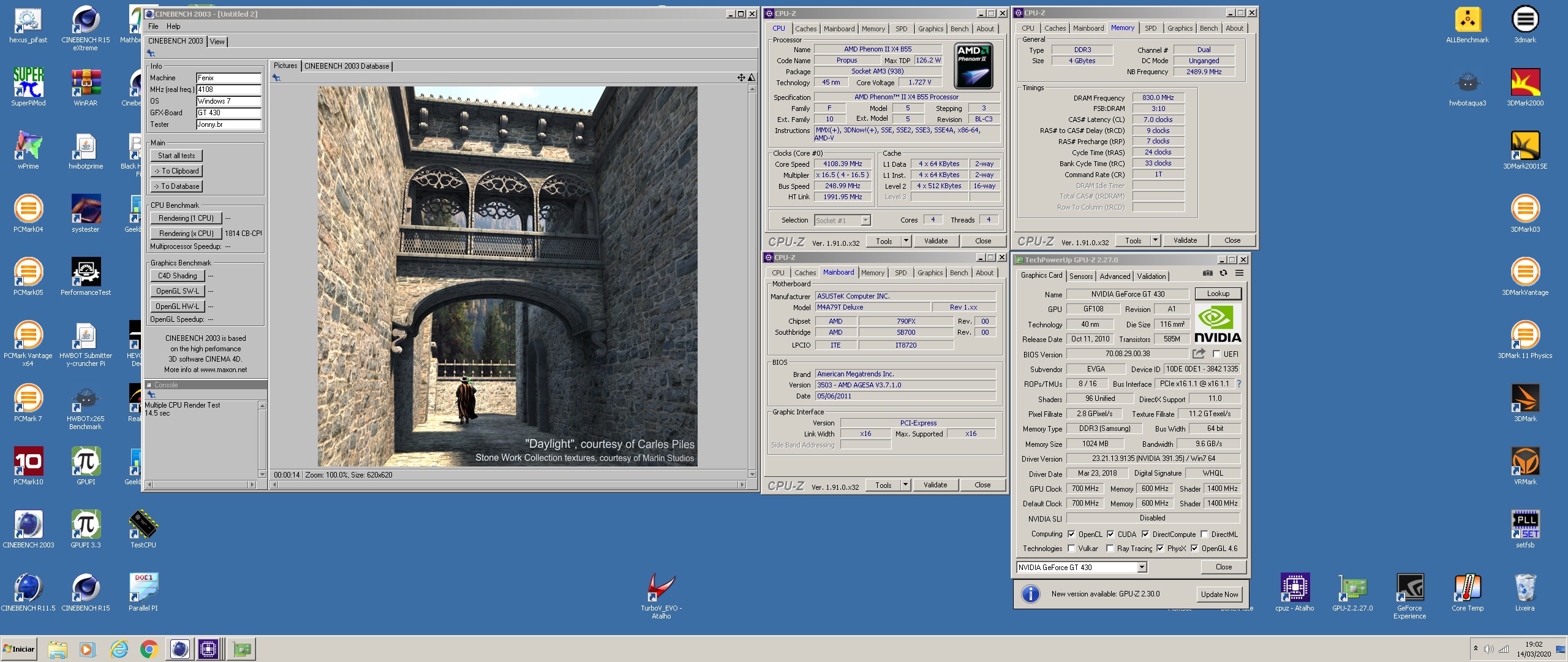Click the GPU-Z Lookup button
Viewport: 1568px width, 662px height.
coord(1218,294)
